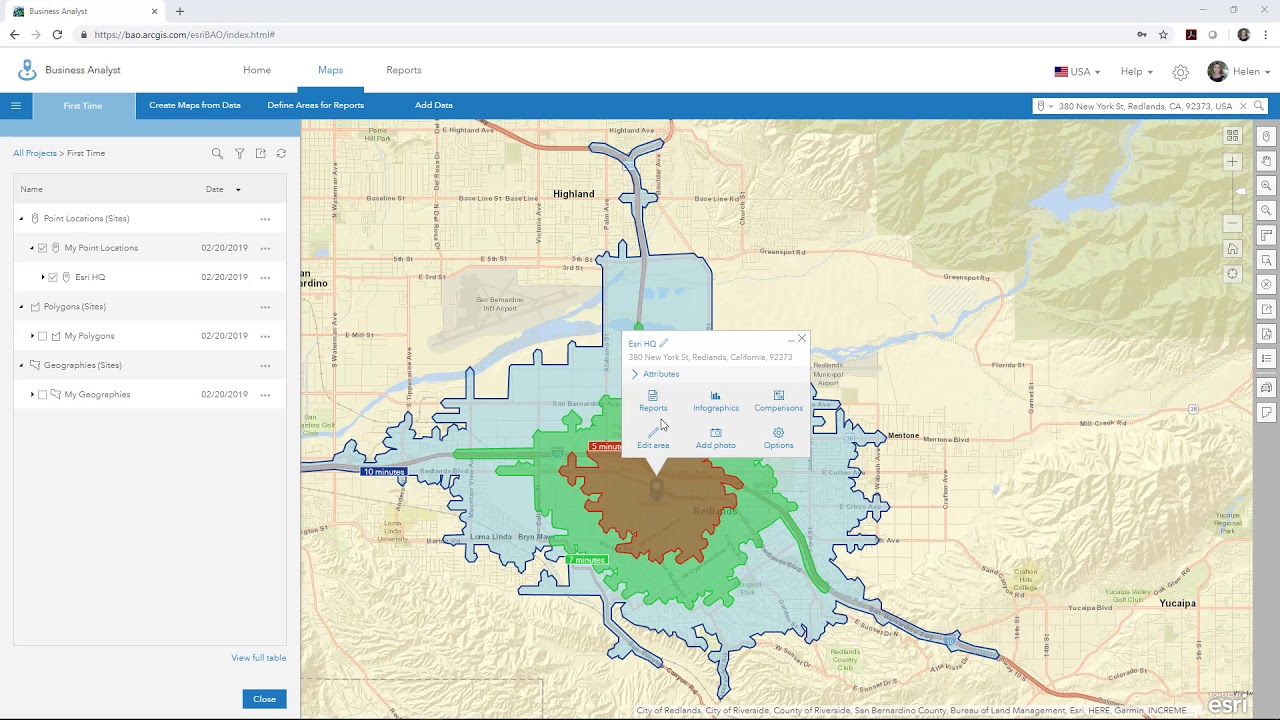The height and width of the screenshot is (720, 1280).
Task: Open Options gear in the popup
Action: coord(778,439)
